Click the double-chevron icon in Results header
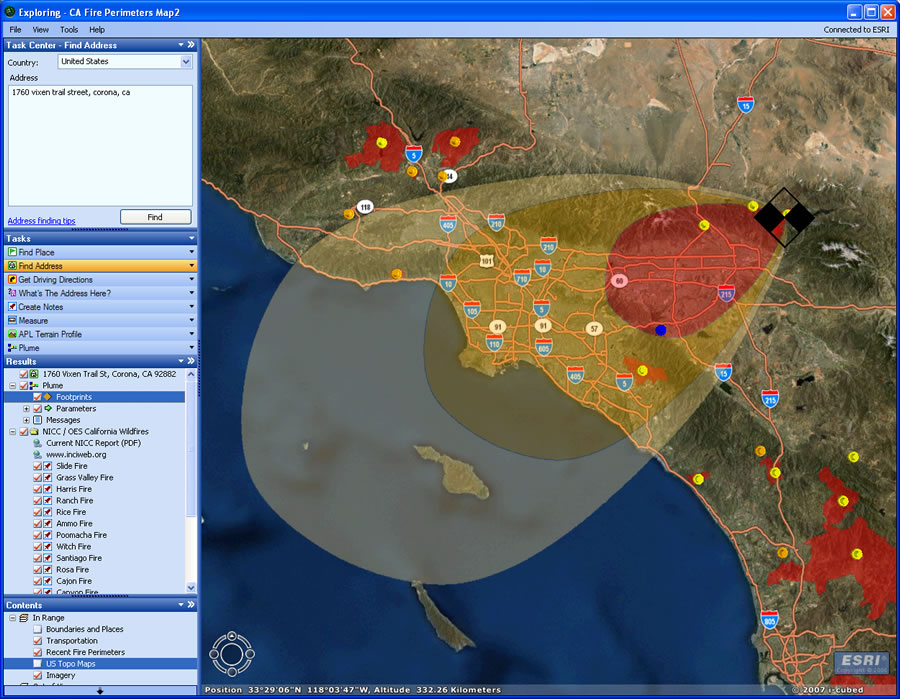 191,361
